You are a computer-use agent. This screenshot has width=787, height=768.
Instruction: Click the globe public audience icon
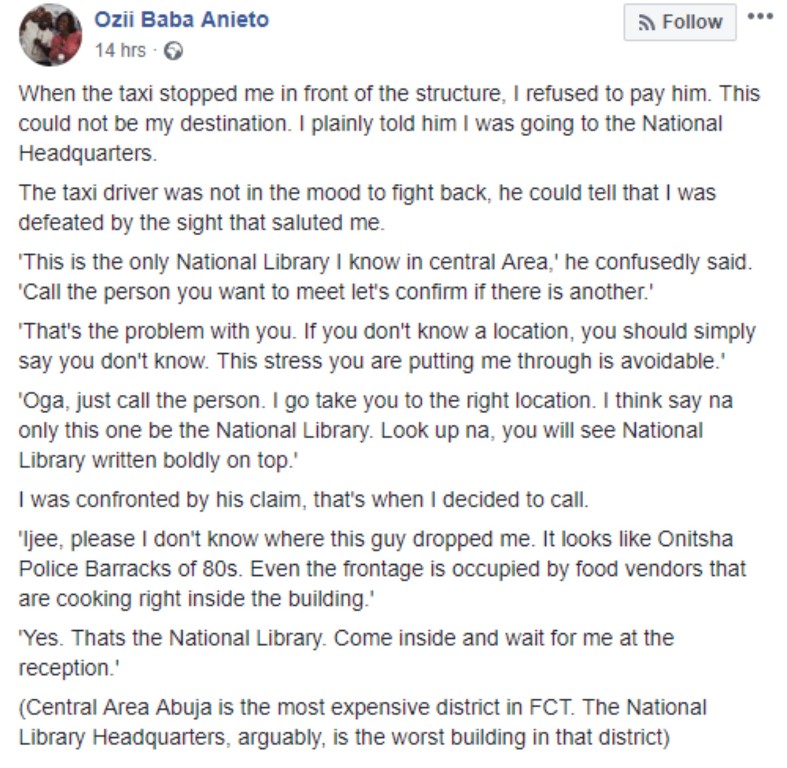point(174,51)
